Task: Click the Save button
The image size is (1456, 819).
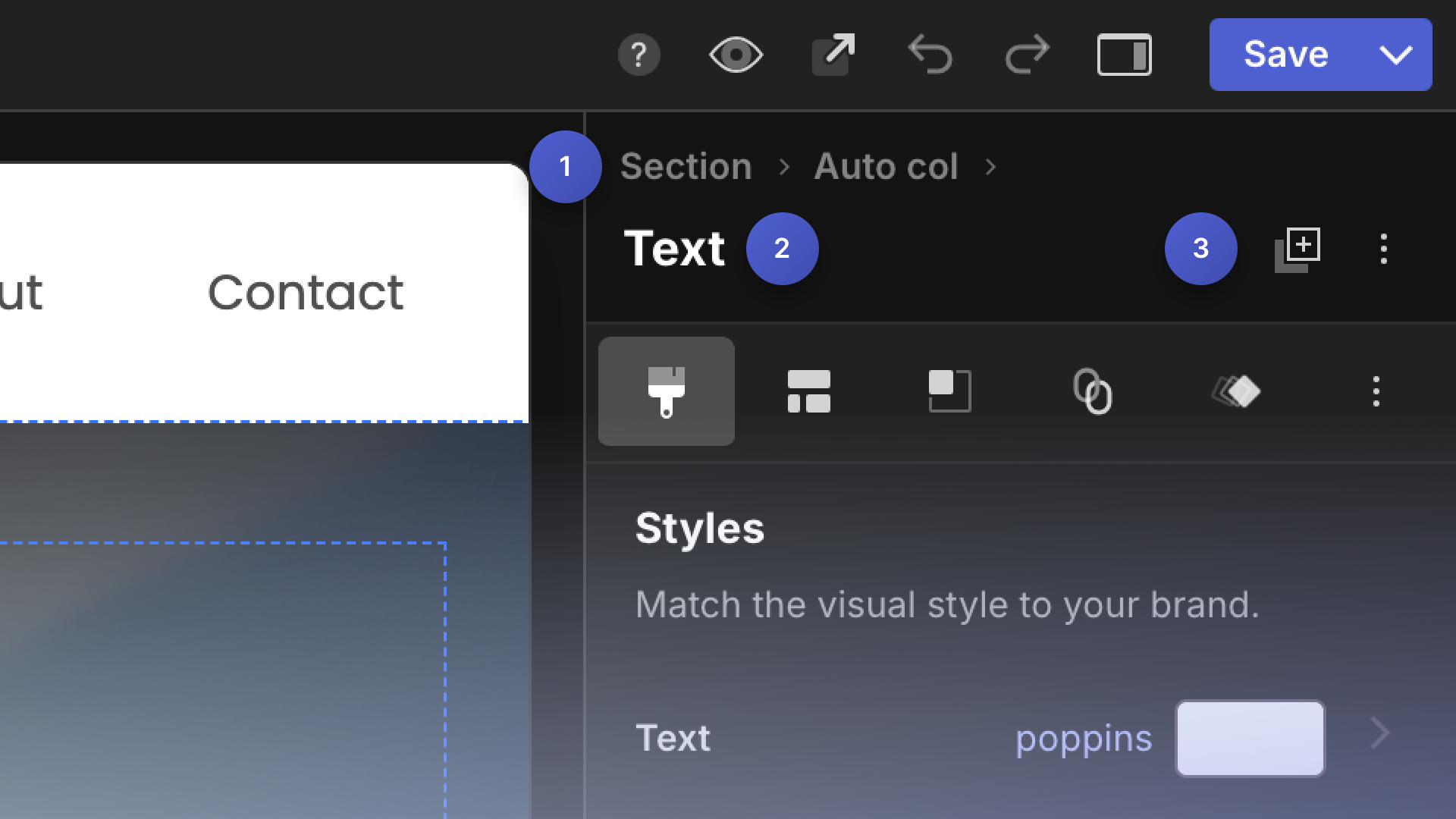Action: [x=1284, y=54]
